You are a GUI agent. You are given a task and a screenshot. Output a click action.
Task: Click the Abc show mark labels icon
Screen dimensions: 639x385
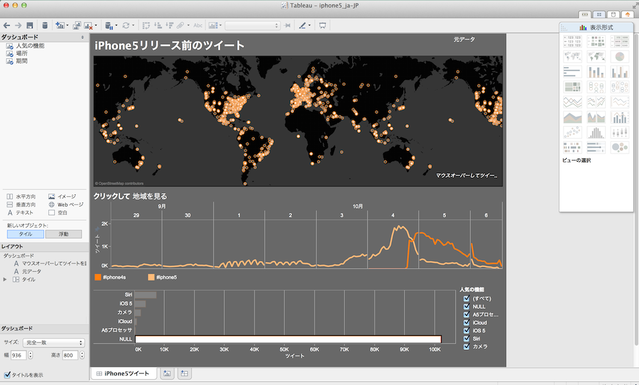(x=198, y=25)
